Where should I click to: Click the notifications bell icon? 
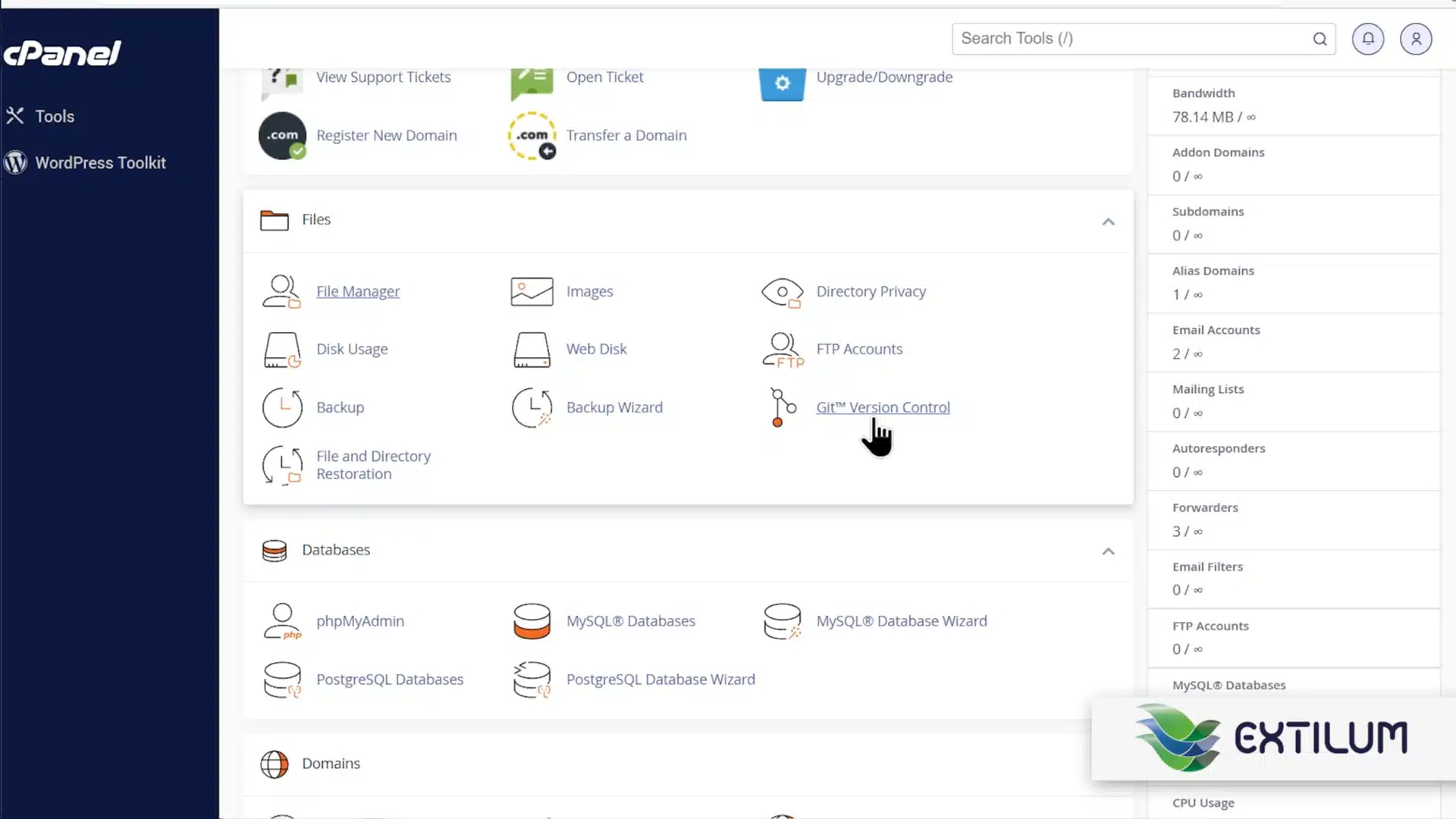[1368, 39]
